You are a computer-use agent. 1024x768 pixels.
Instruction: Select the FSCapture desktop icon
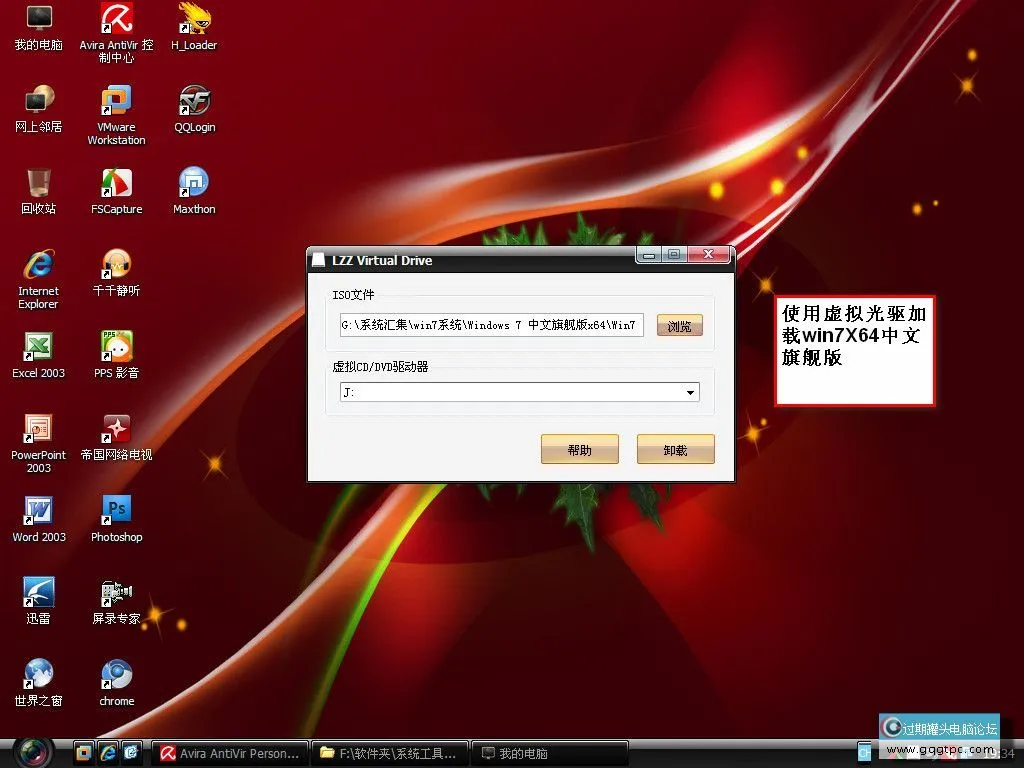[x=116, y=184]
